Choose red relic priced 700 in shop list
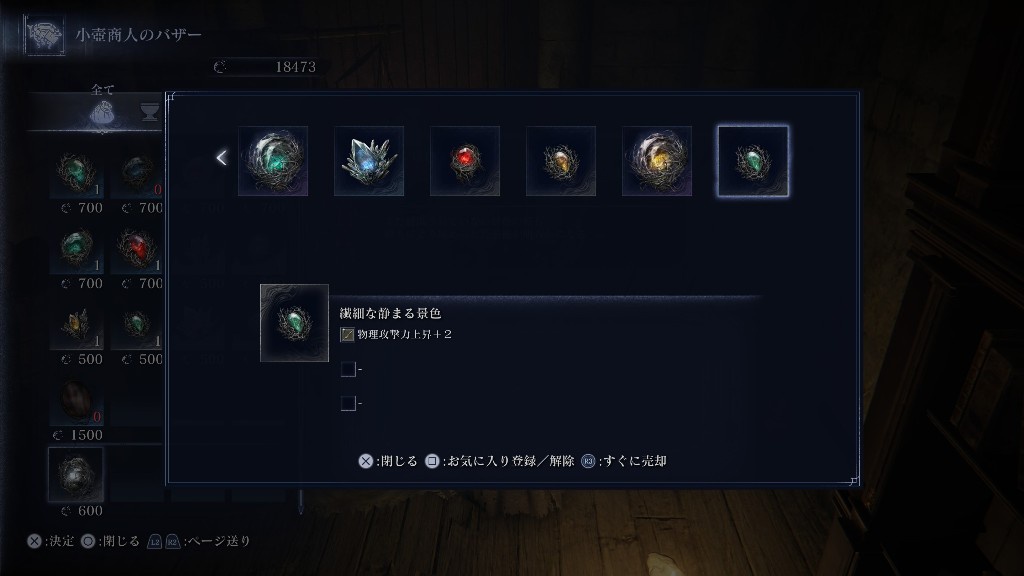This screenshot has height=576, width=1024. tap(137, 250)
